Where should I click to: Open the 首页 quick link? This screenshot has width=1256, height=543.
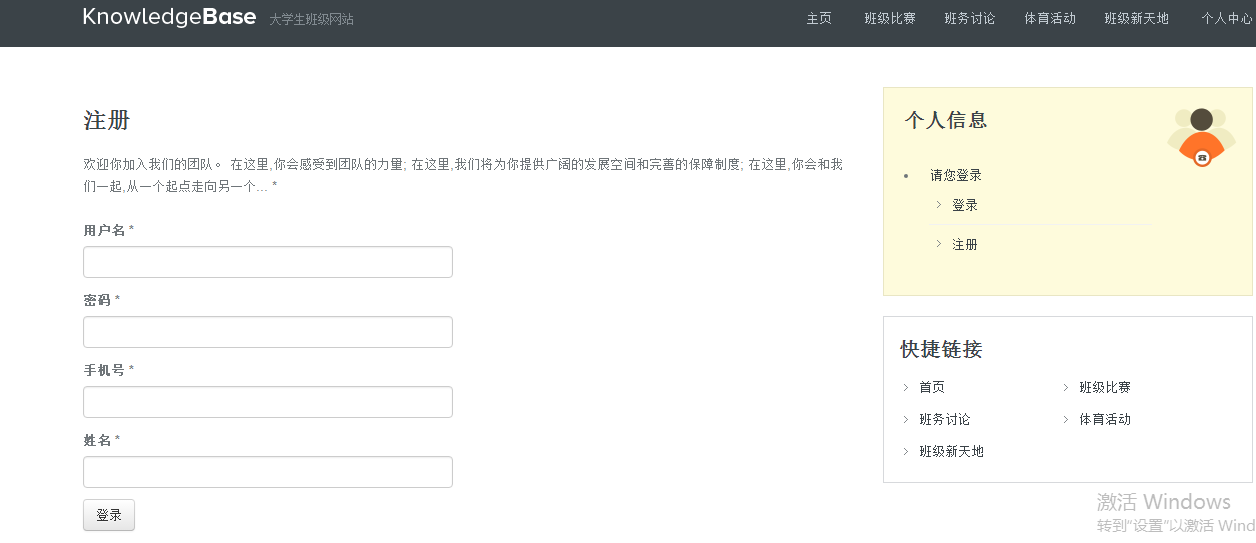click(x=932, y=387)
